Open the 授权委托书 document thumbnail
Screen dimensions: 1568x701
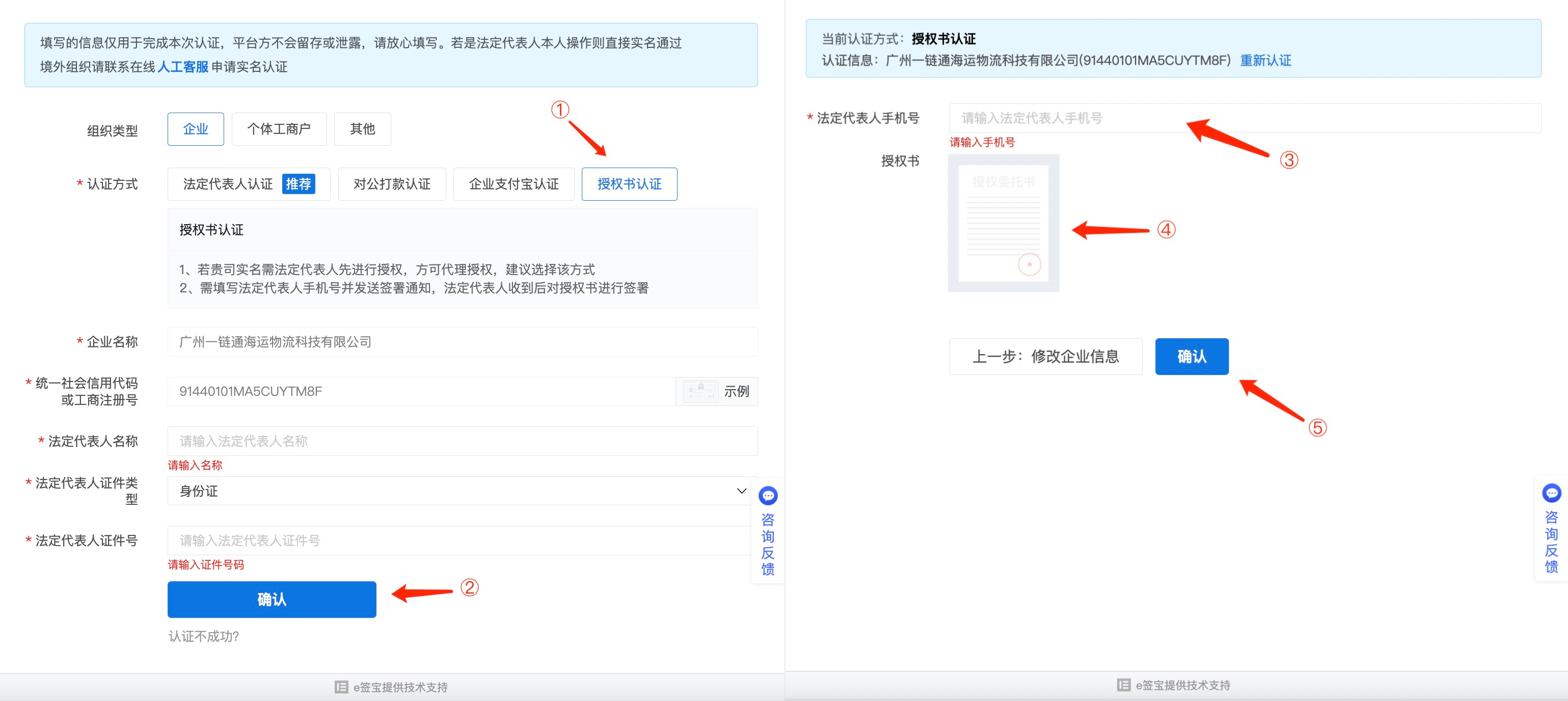click(x=1003, y=223)
